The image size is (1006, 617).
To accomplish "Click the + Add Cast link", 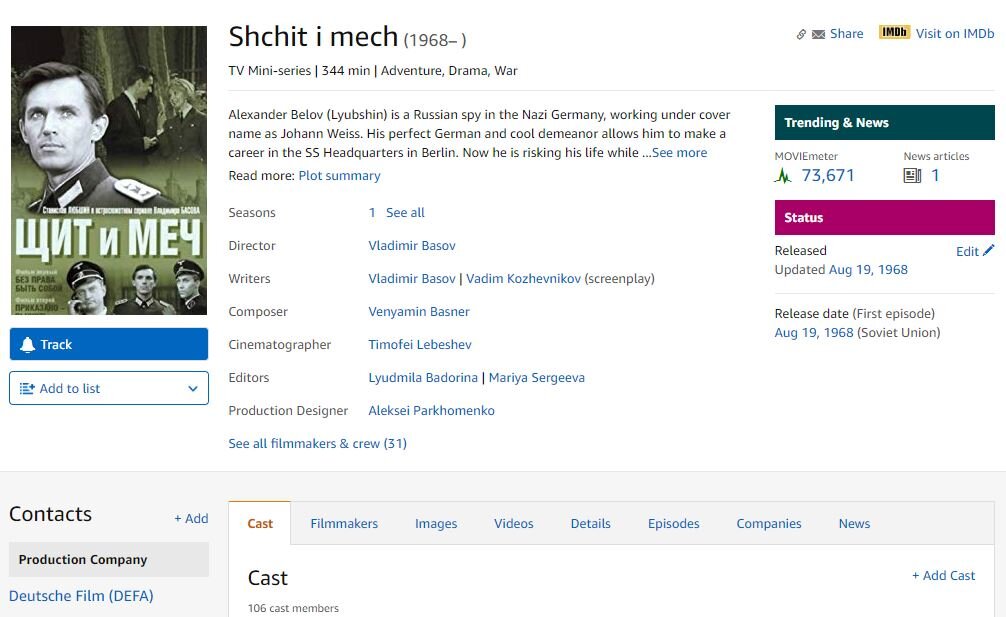I will coord(943,575).
